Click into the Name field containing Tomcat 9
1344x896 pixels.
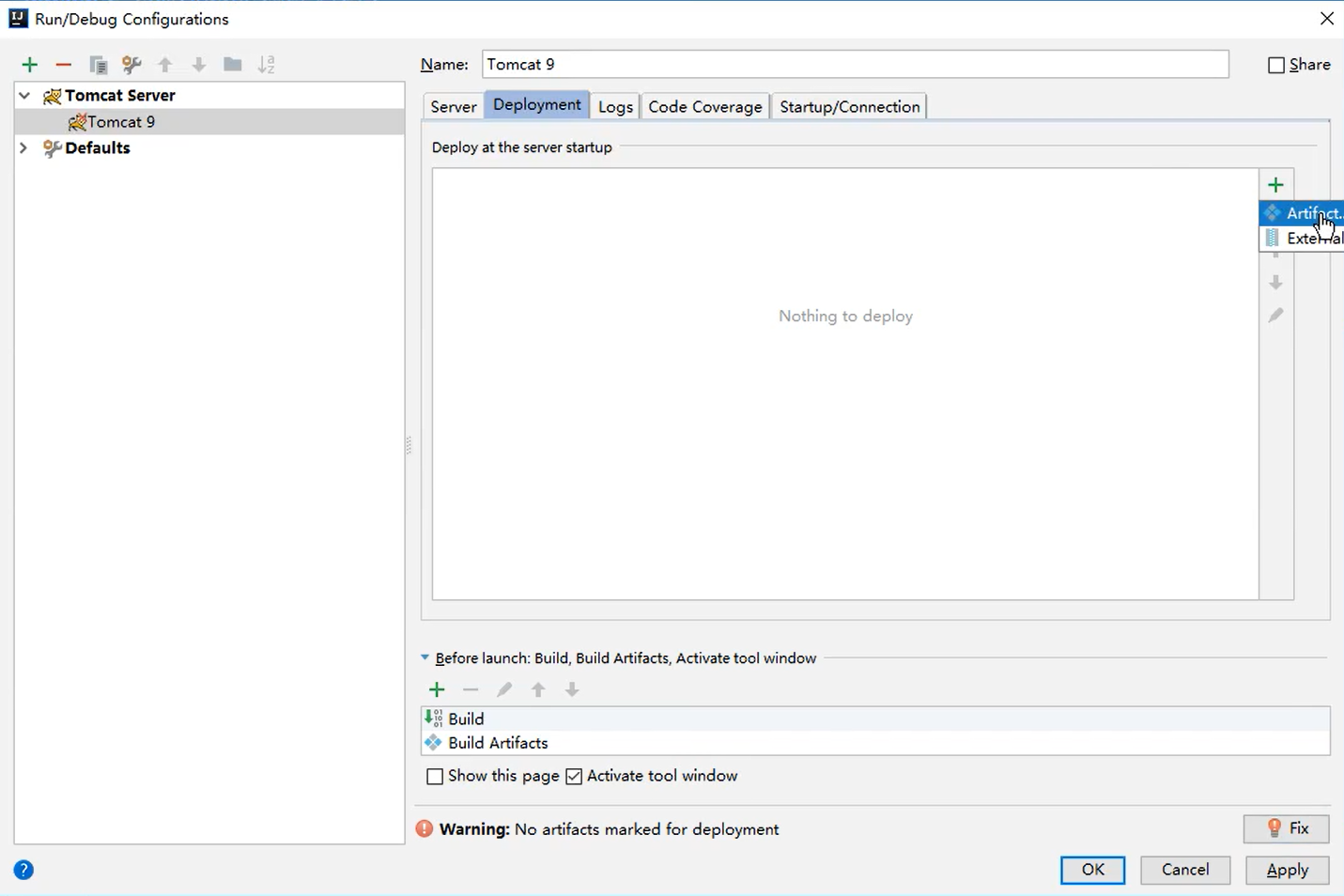[856, 65]
